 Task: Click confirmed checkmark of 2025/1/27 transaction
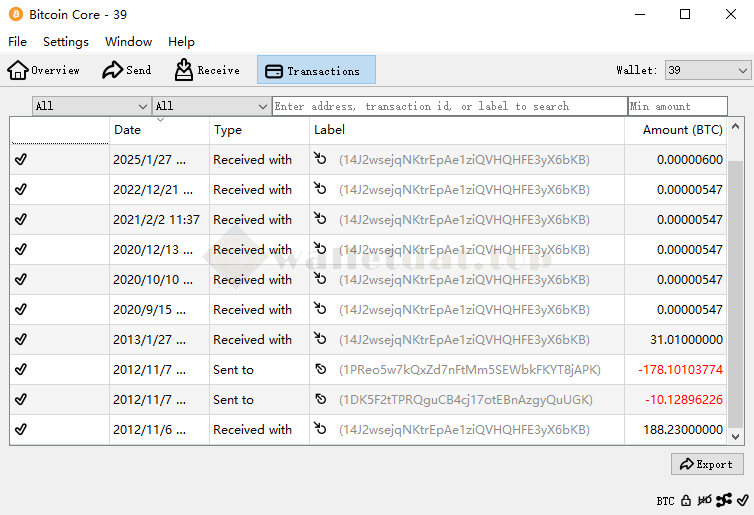pyautogui.click(x=21, y=160)
